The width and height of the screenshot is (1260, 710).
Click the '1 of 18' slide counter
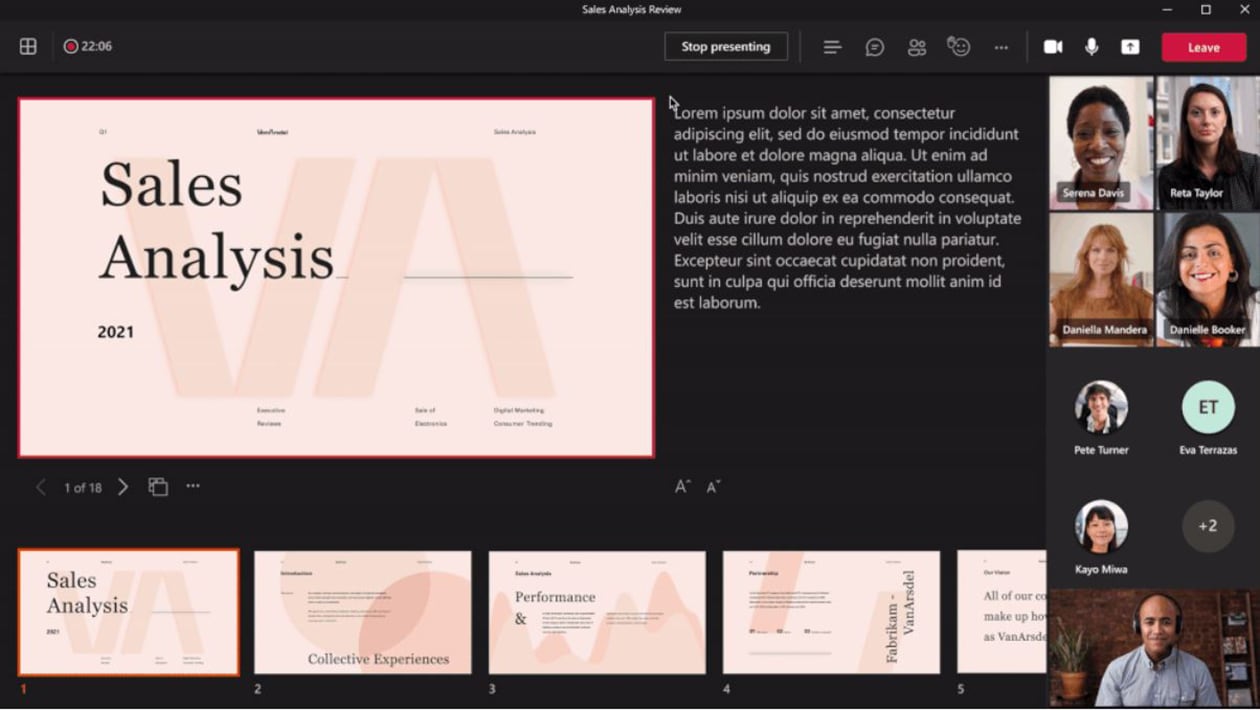pyautogui.click(x=83, y=488)
